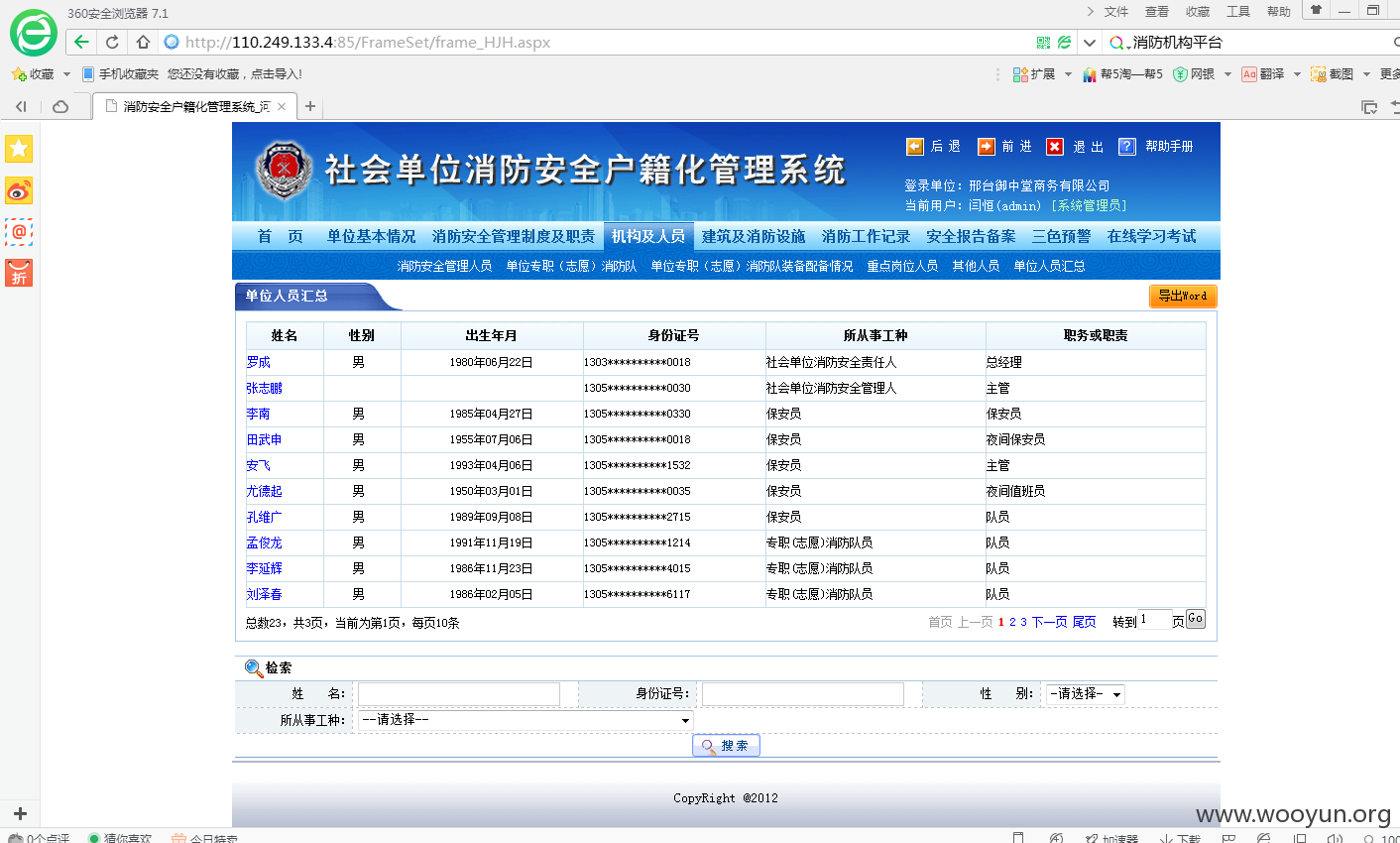
Task: Click the red 退出 exit icon
Action: point(1055,147)
